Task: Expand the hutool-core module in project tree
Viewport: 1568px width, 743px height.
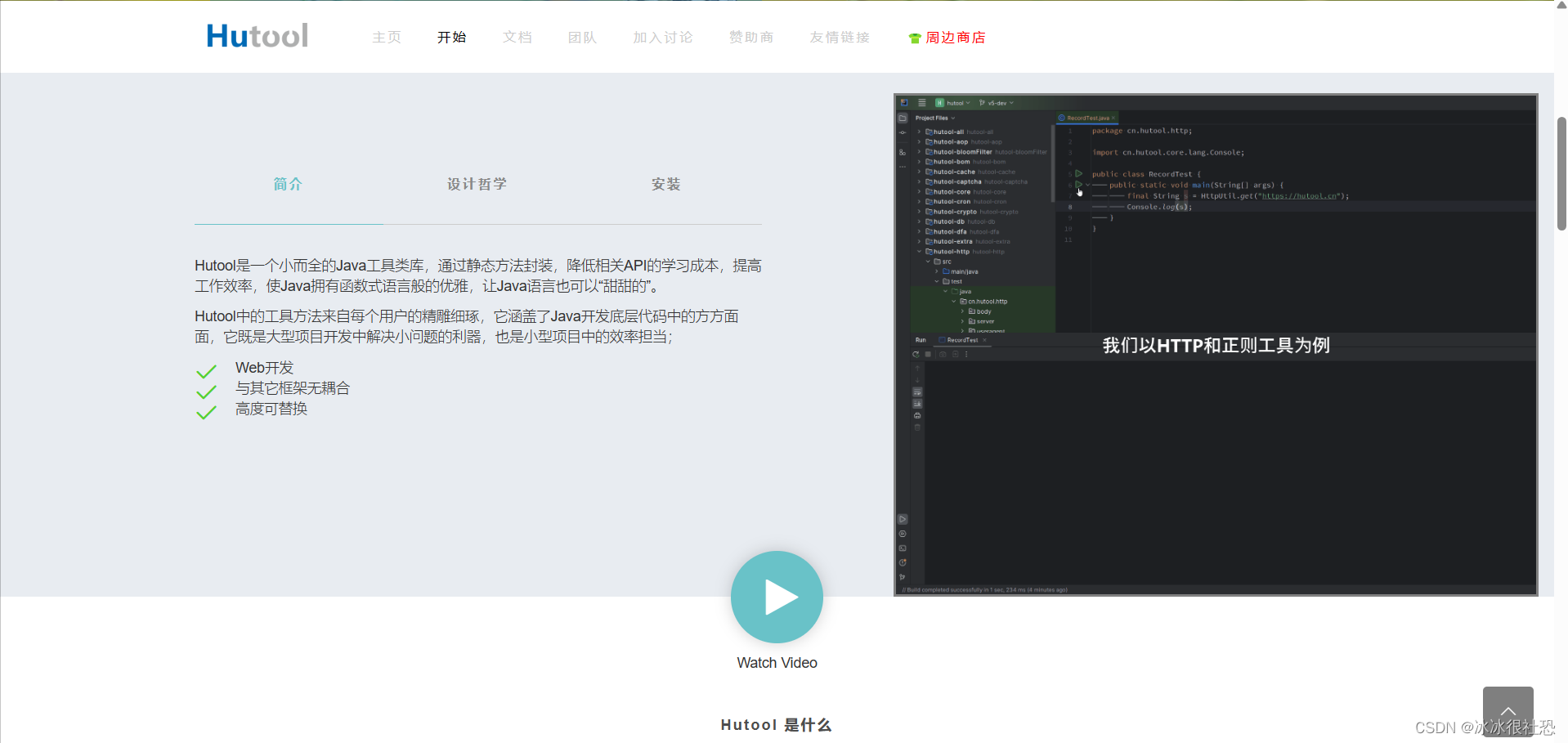Action: point(919,191)
